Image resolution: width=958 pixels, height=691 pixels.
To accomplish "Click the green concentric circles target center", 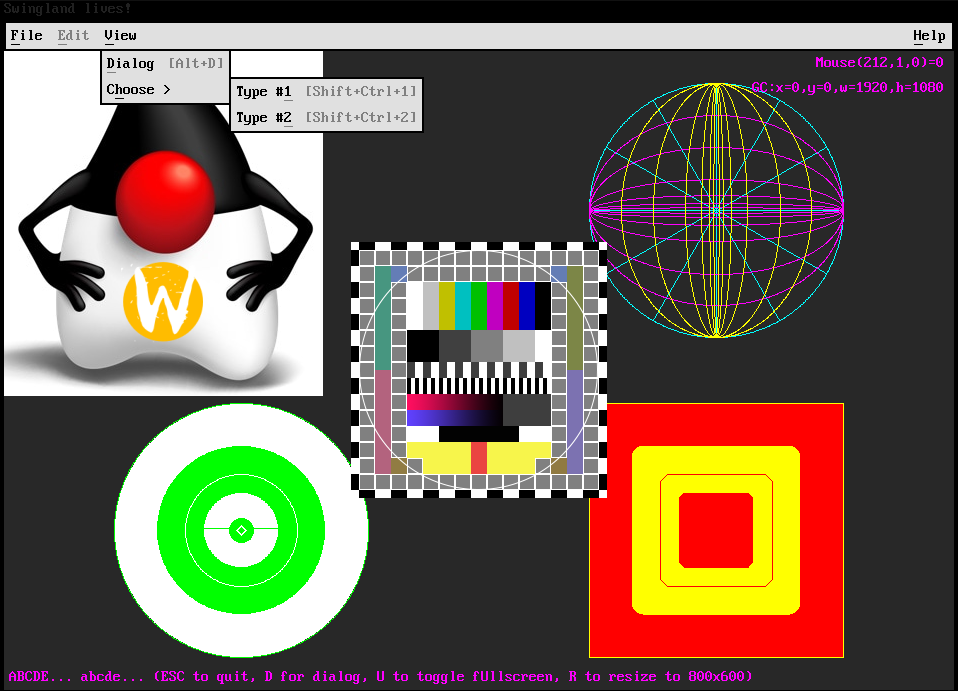I will coord(241,530).
